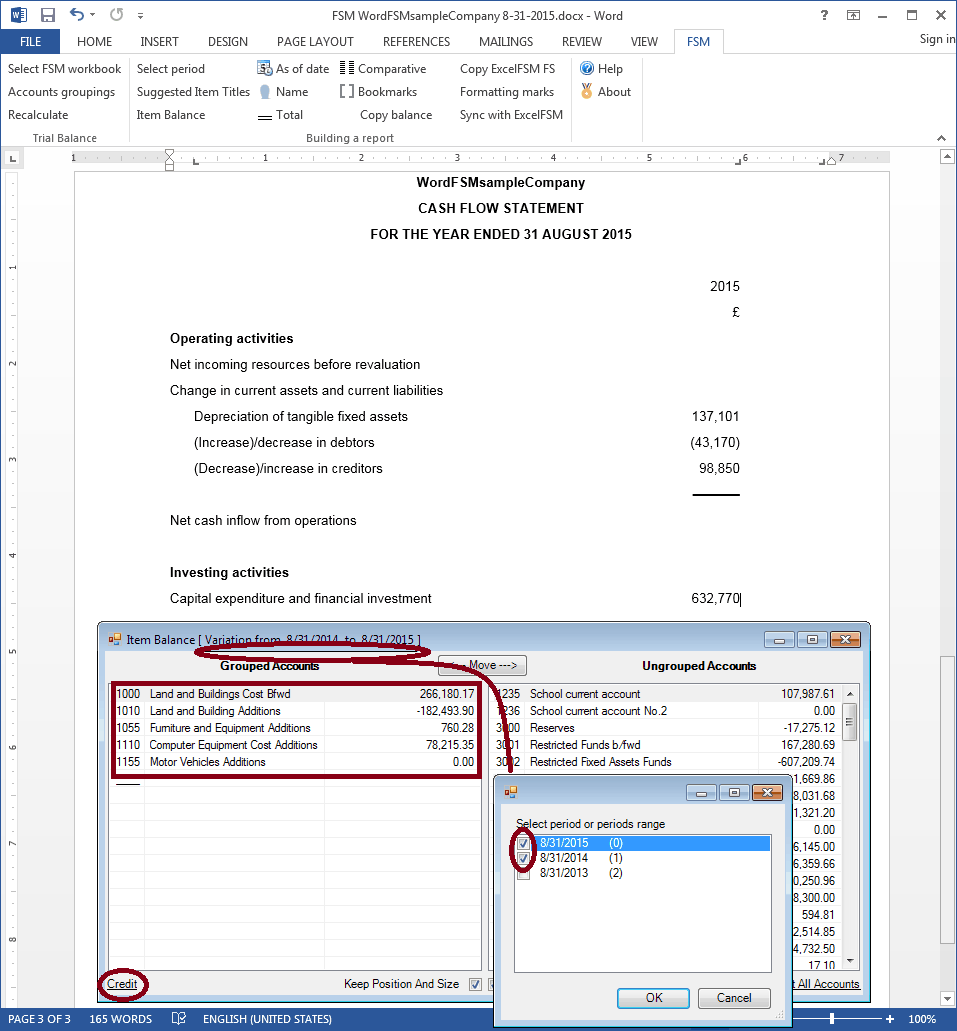This screenshot has height=1031, width=957.
Task: Toggle Formatting marks
Action: click(506, 91)
